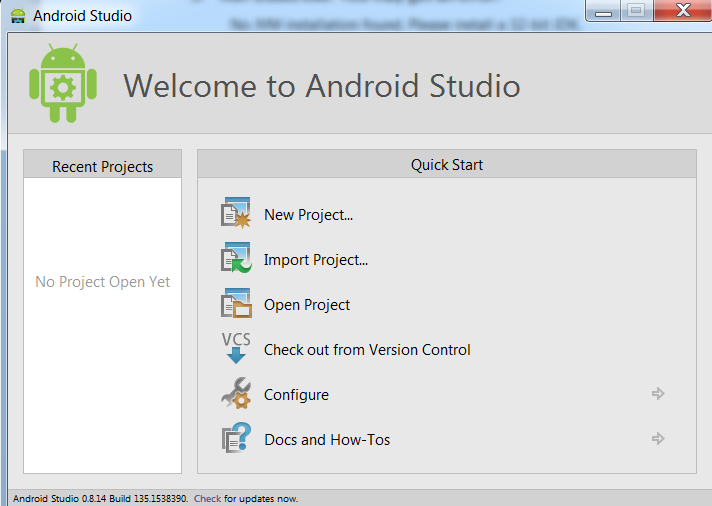Click the Open Project folder icon
Image resolution: width=712 pixels, height=506 pixels.
[235, 304]
